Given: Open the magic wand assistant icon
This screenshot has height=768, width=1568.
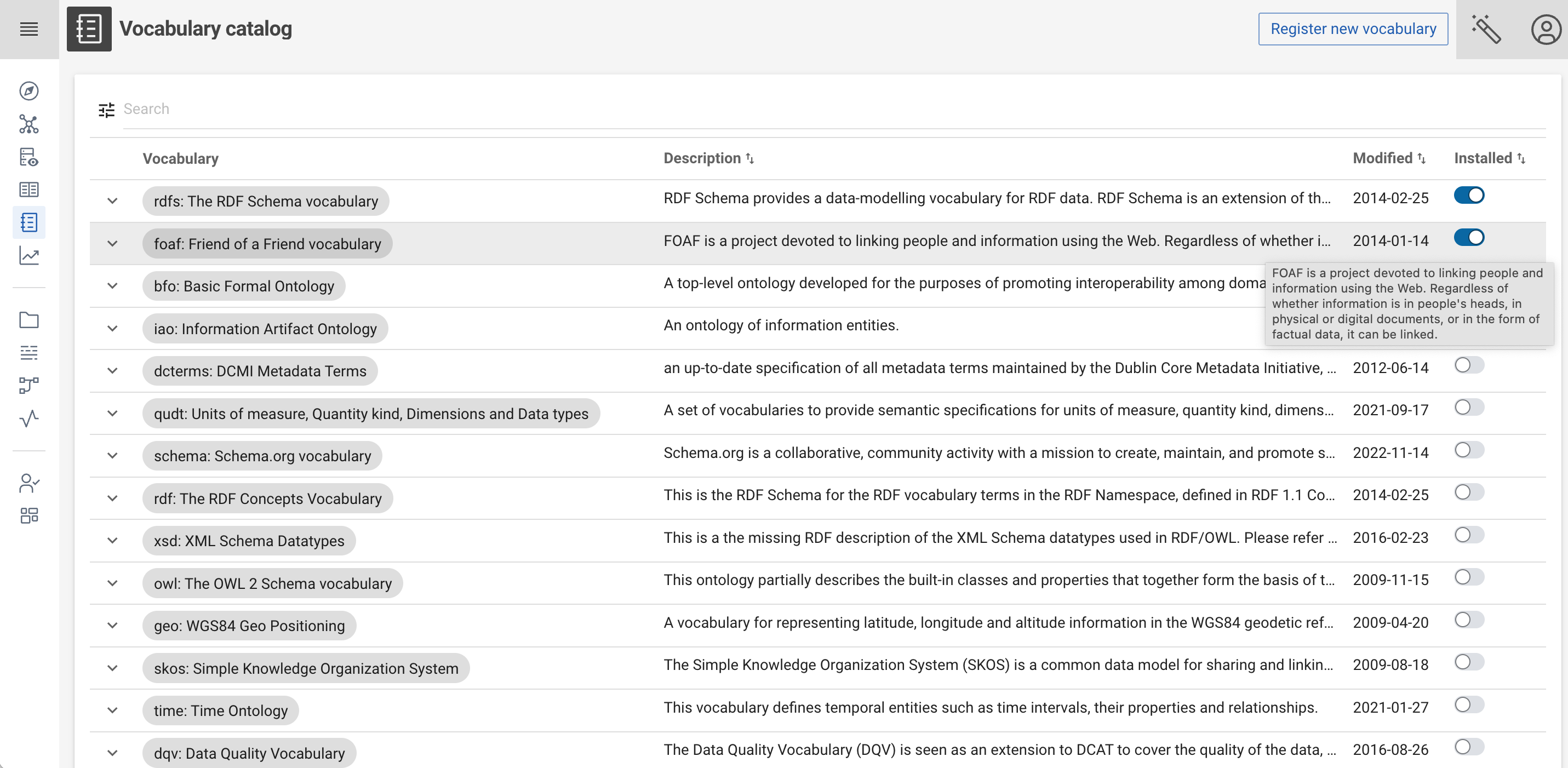Looking at the screenshot, I should (x=1486, y=28).
